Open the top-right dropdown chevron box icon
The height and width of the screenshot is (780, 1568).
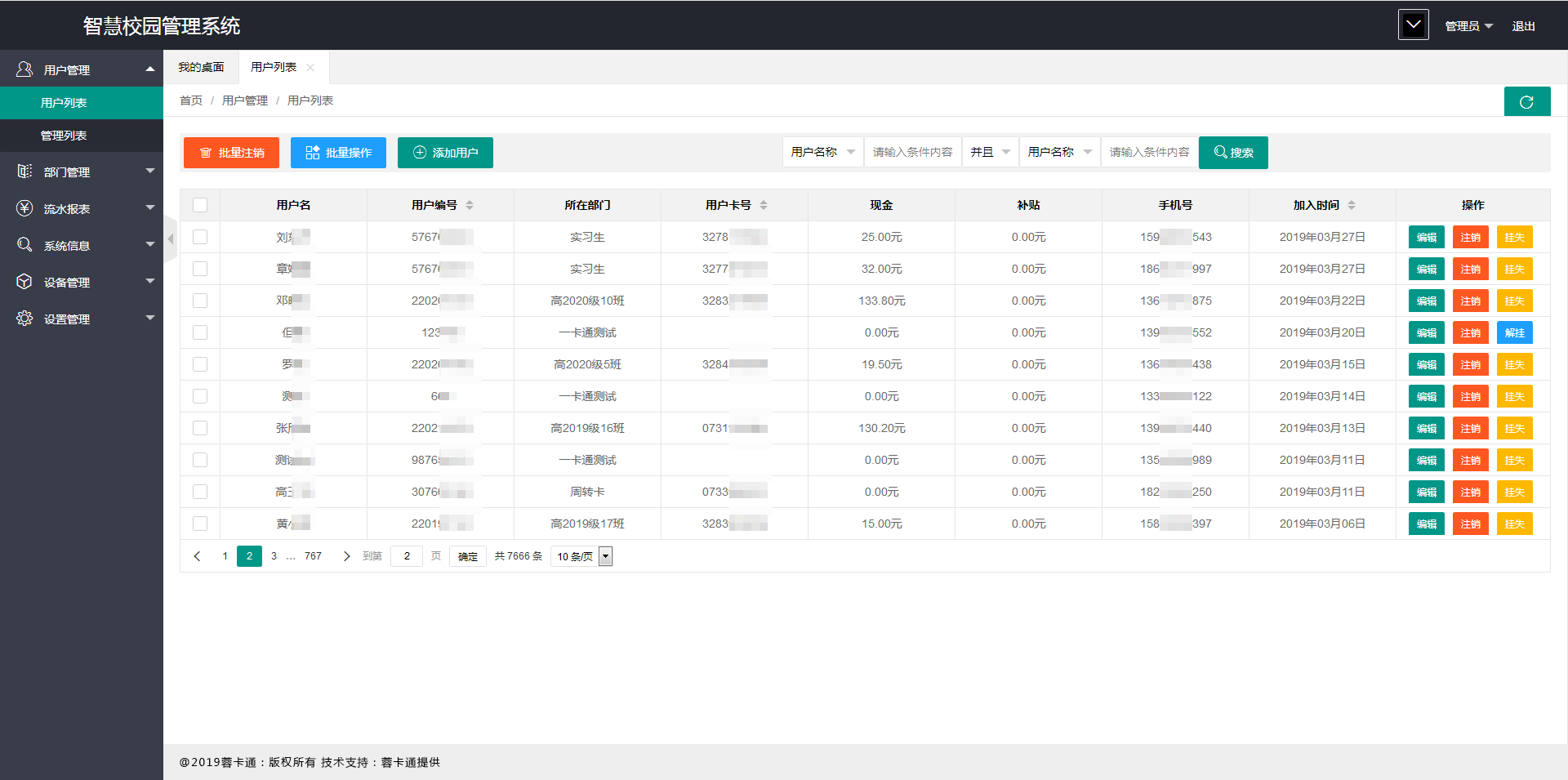click(1413, 25)
